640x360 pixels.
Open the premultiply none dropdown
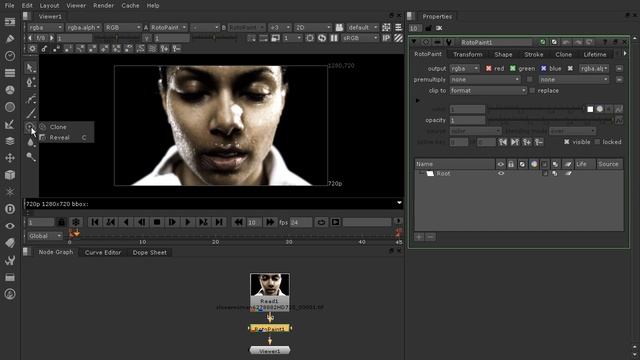point(485,80)
